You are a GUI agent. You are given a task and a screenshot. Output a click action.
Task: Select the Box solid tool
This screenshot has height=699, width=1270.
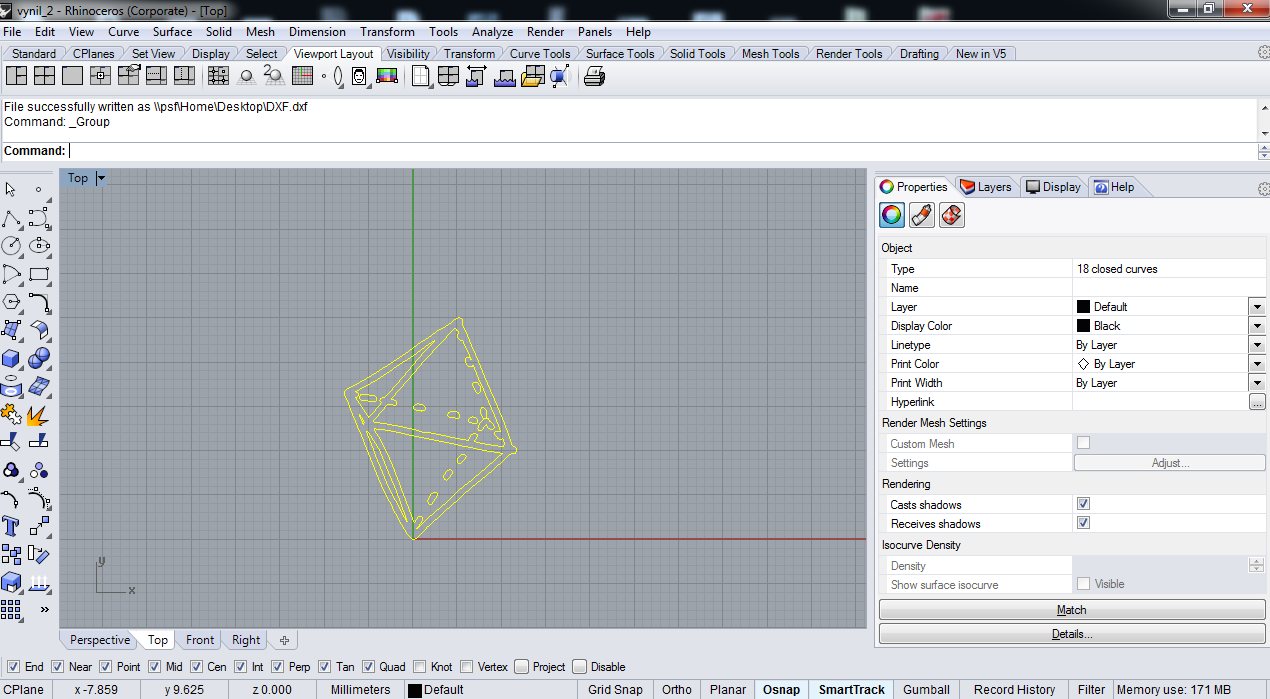pyautogui.click(x=11, y=358)
